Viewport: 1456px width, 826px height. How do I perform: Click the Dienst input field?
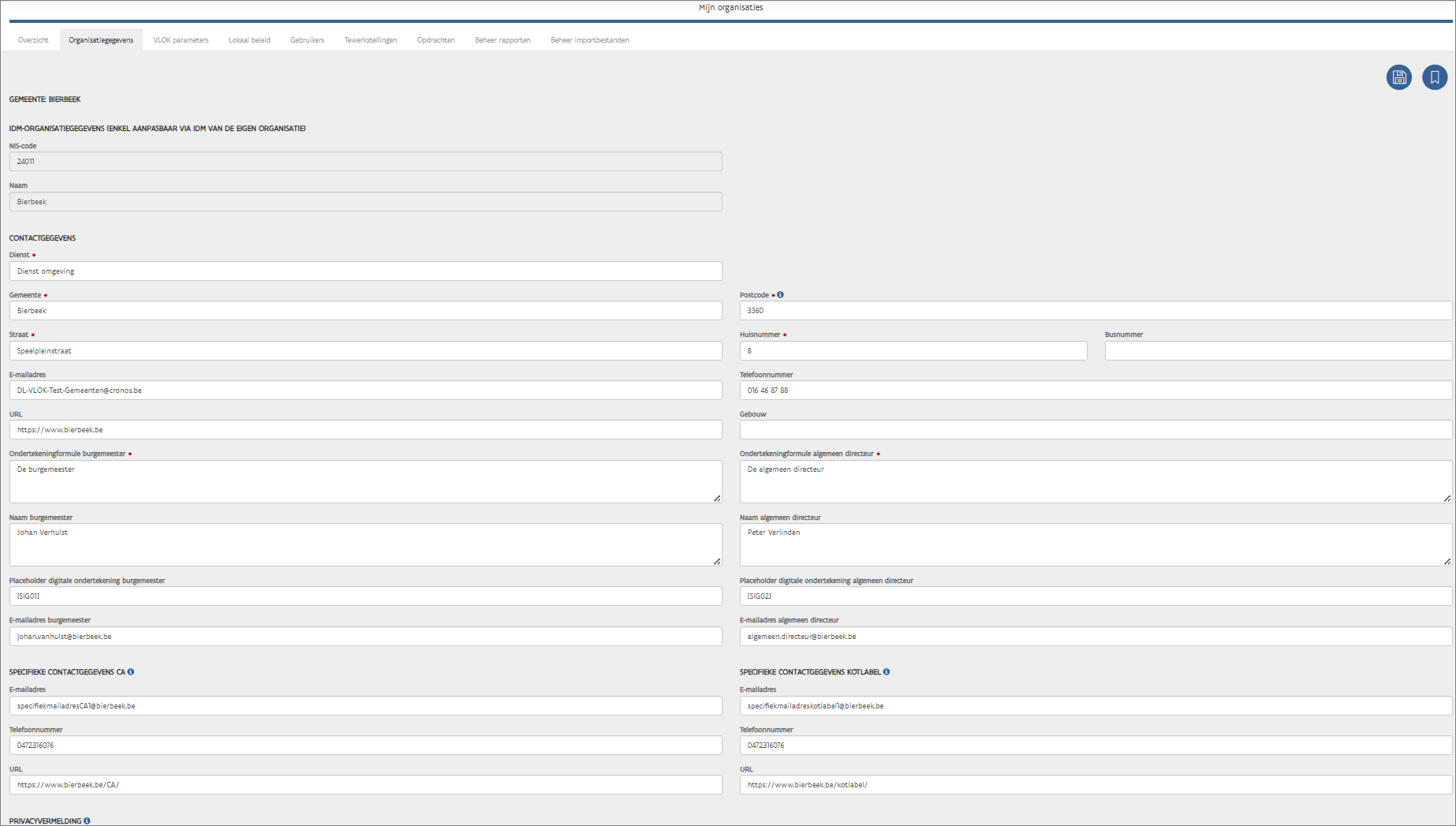365,271
